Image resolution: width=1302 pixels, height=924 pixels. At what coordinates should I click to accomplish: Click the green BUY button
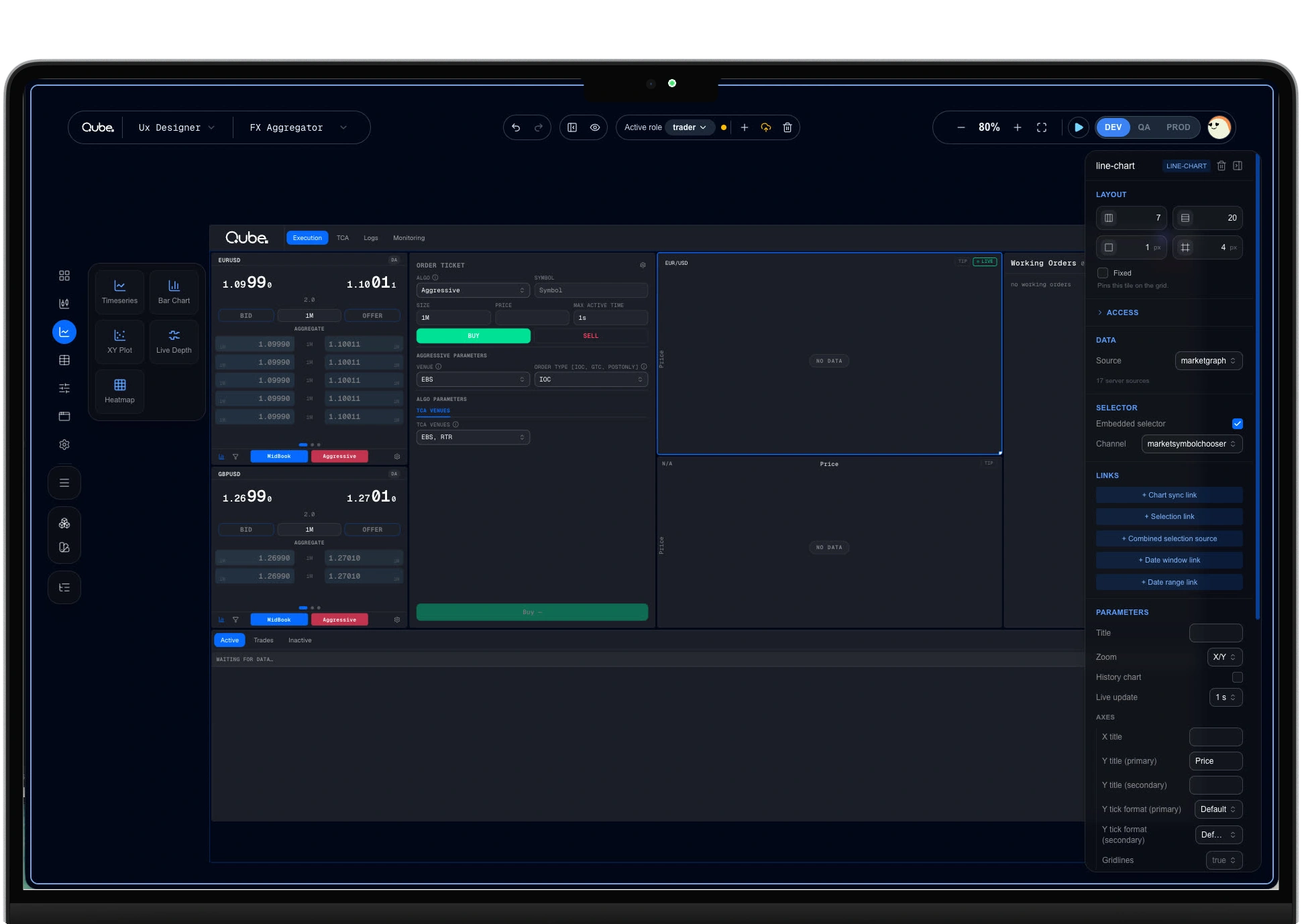pyautogui.click(x=474, y=336)
